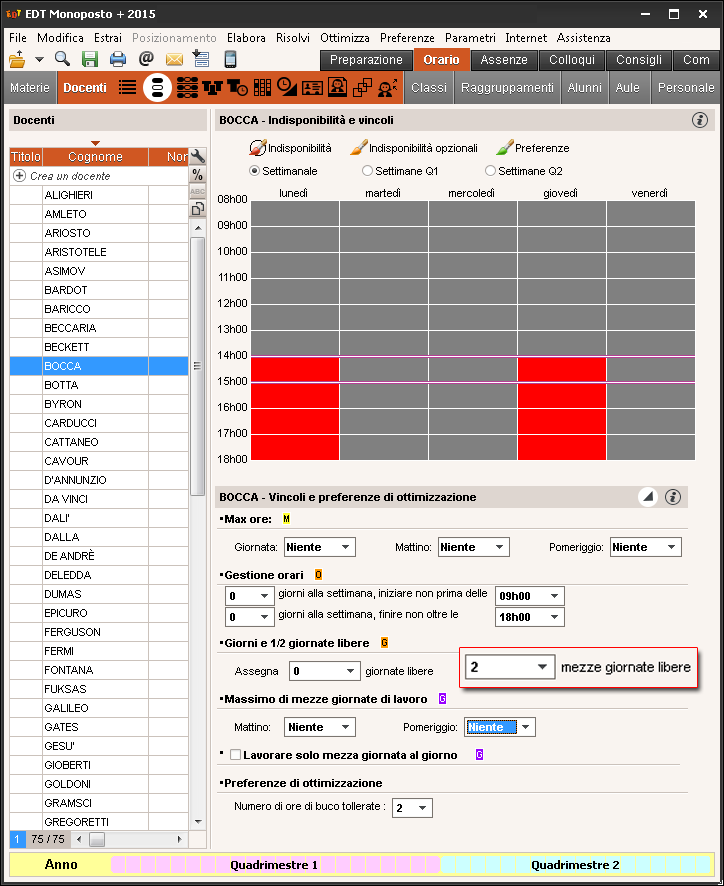
Task: Select the Quadrimestre 2 period bar
Action: tap(575, 865)
